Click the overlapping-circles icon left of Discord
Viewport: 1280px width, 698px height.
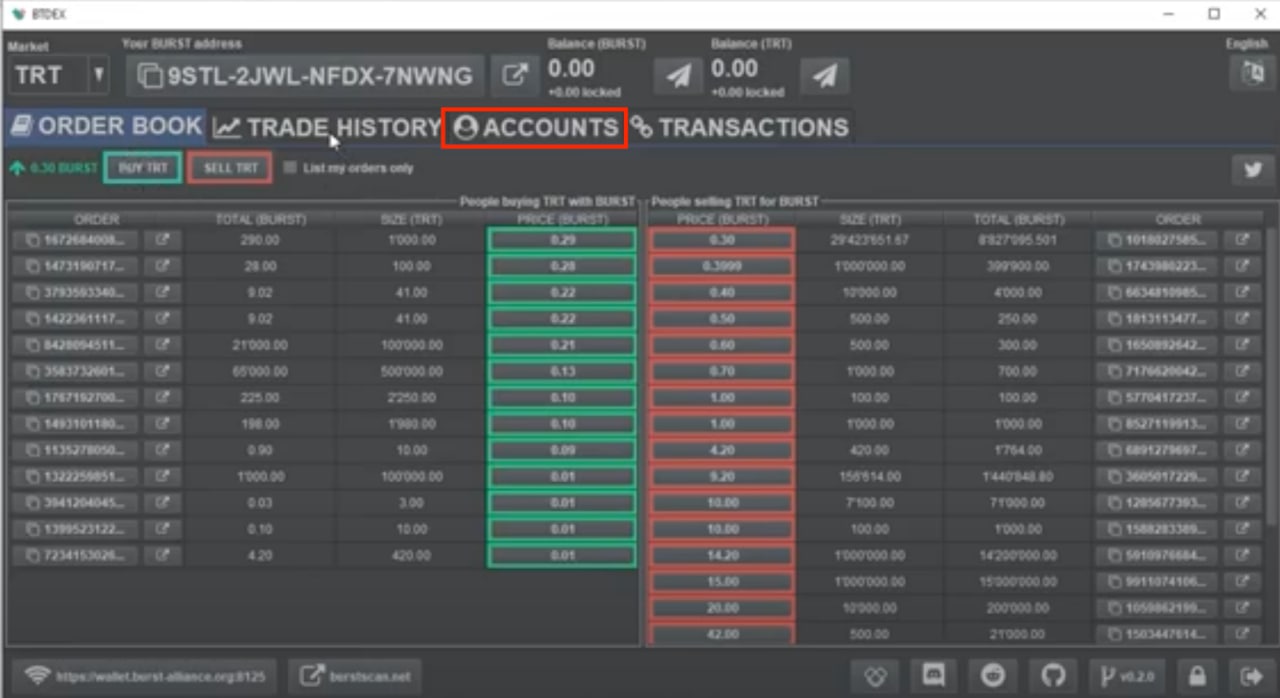click(876, 676)
